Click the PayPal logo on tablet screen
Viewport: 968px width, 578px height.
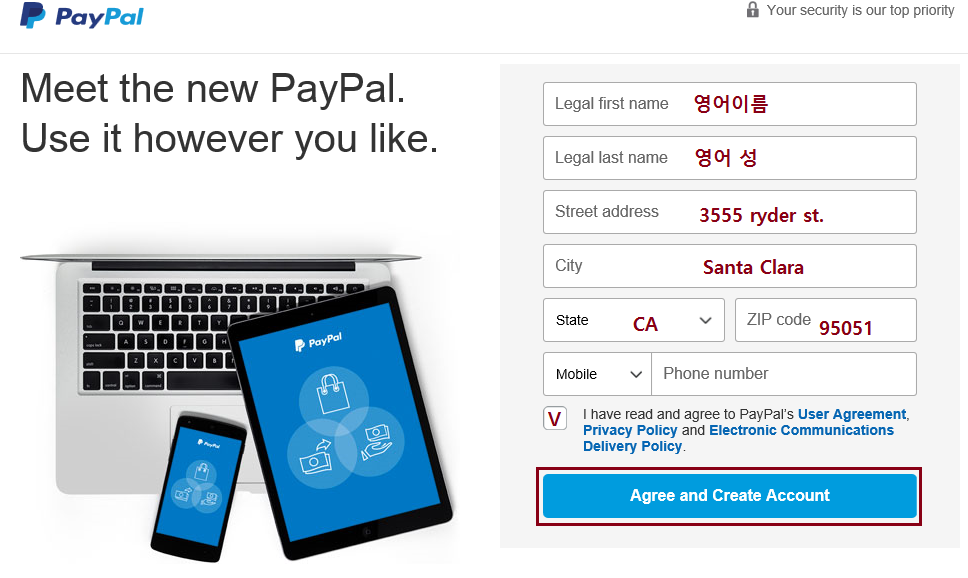[319, 341]
